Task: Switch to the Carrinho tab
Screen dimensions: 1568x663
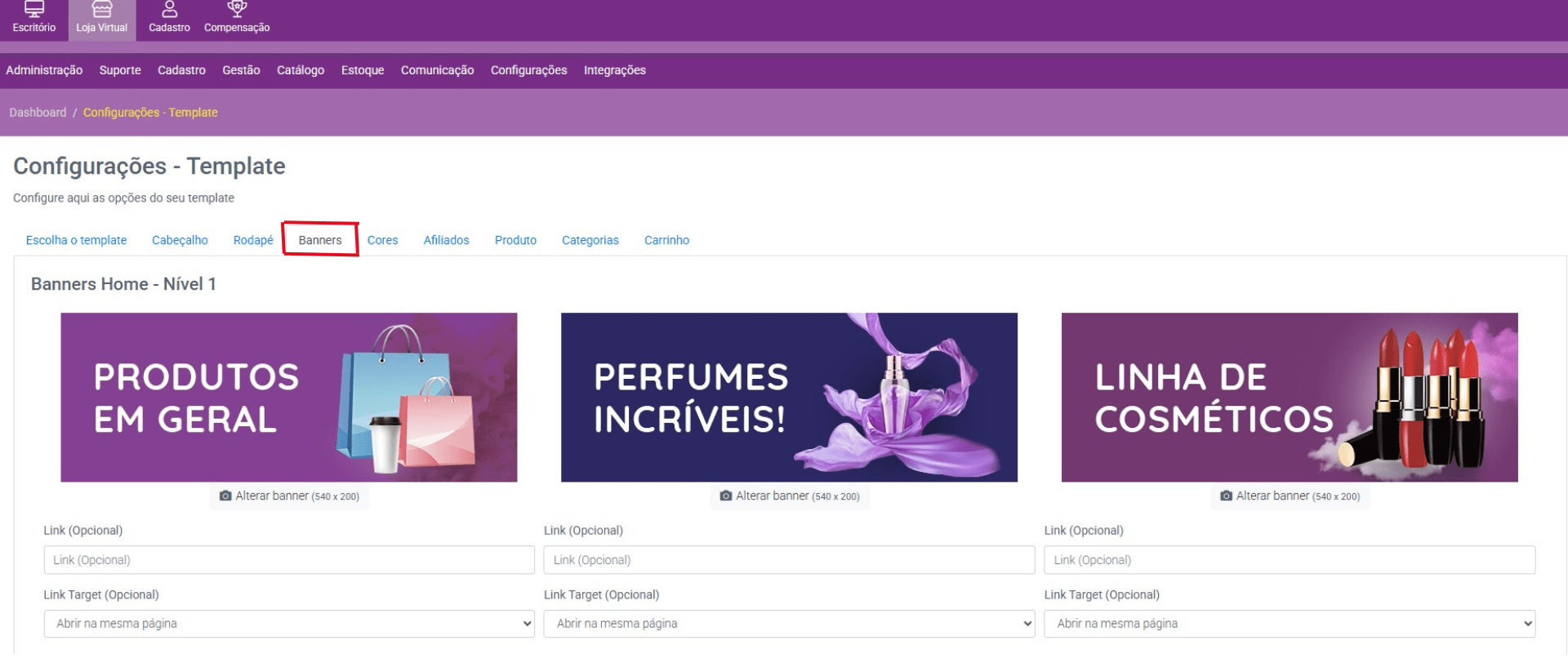Action: pos(666,240)
